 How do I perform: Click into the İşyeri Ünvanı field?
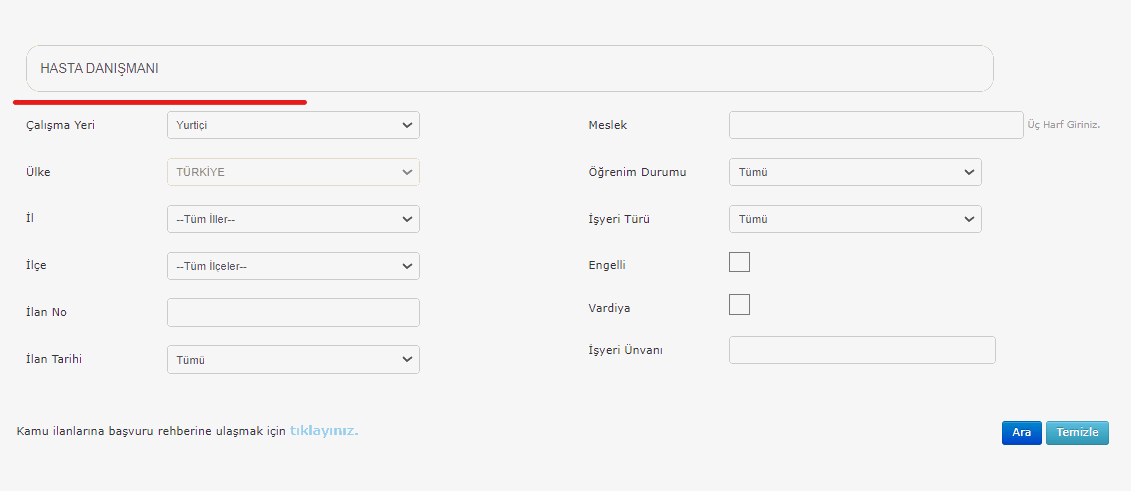[862, 350]
